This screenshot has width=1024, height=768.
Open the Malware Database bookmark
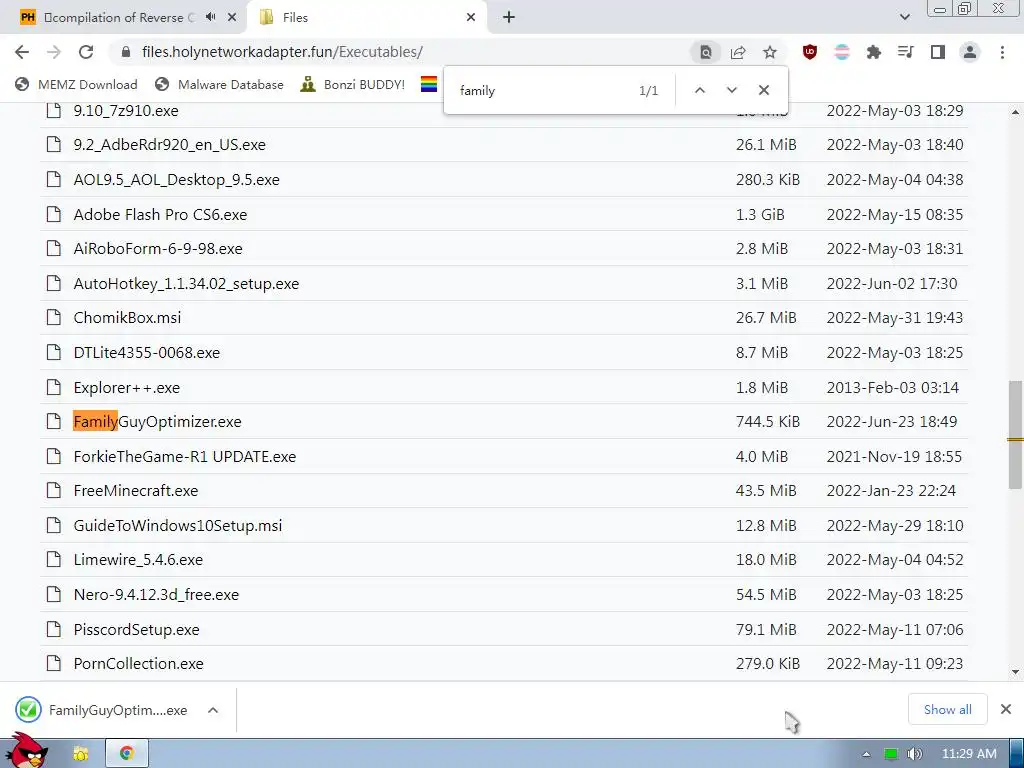(x=219, y=84)
